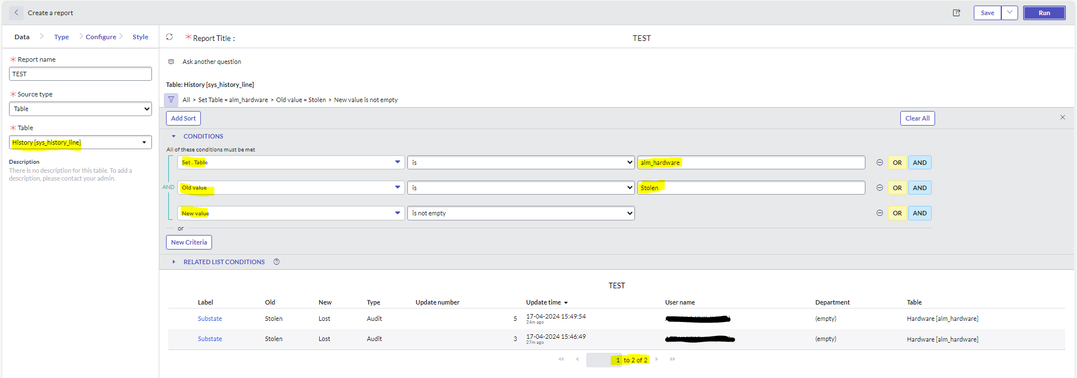
Task: Sort by Update time column arrow
Action: [x=566, y=302]
